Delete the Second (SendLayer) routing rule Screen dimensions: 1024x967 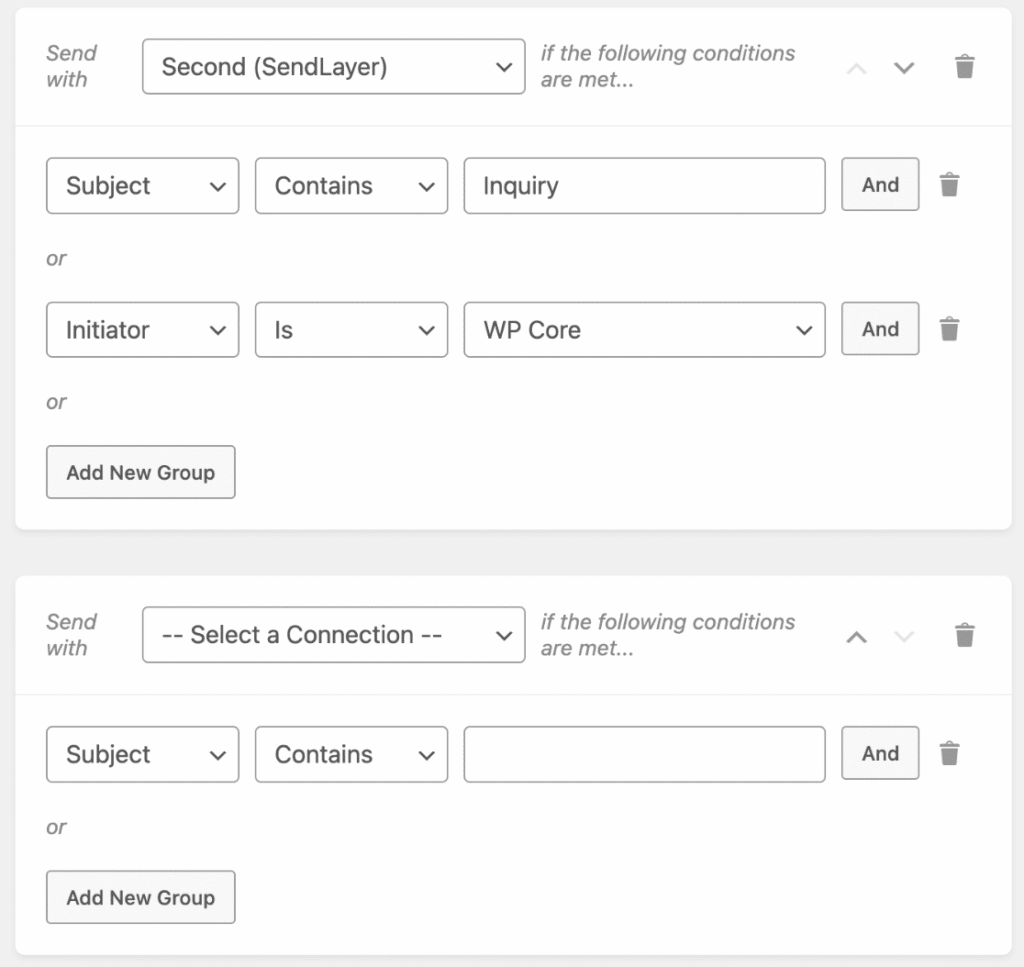pyautogui.click(x=964, y=67)
